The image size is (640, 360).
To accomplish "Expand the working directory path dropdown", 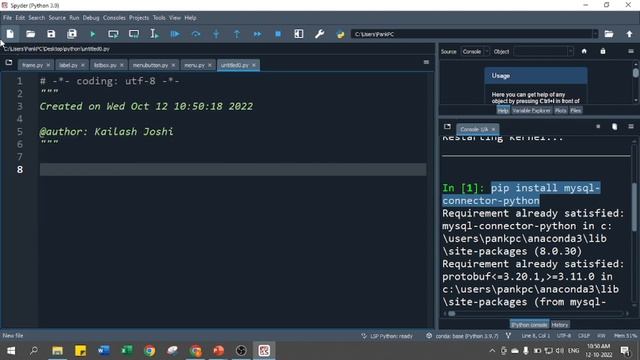I will click(595, 34).
